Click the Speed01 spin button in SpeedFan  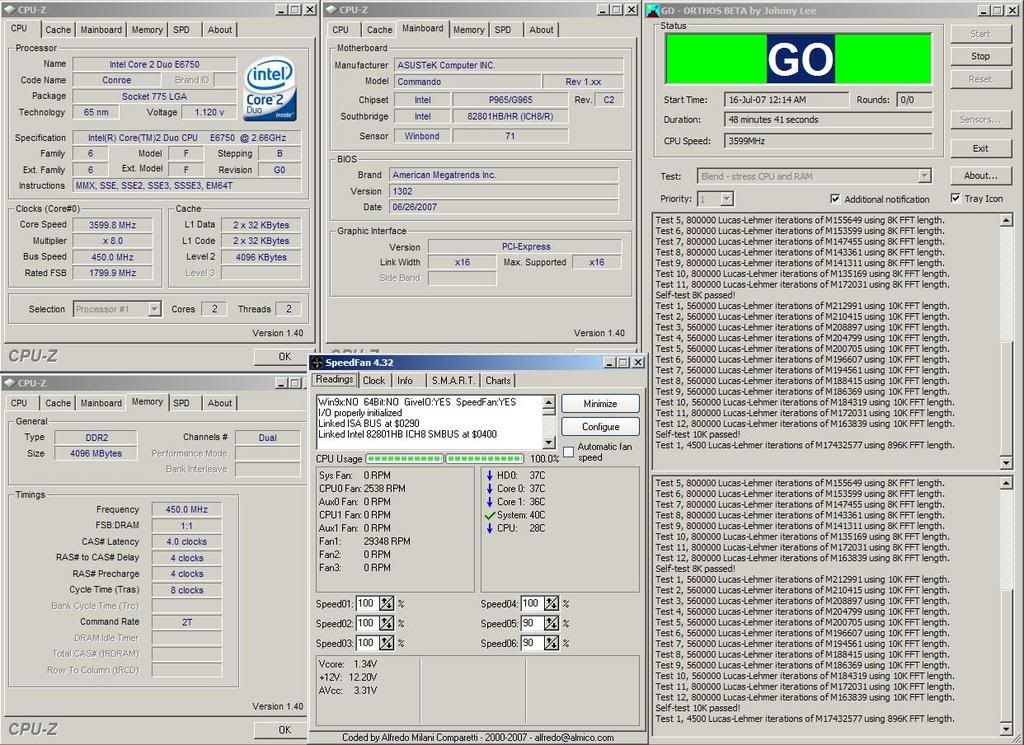point(387,604)
